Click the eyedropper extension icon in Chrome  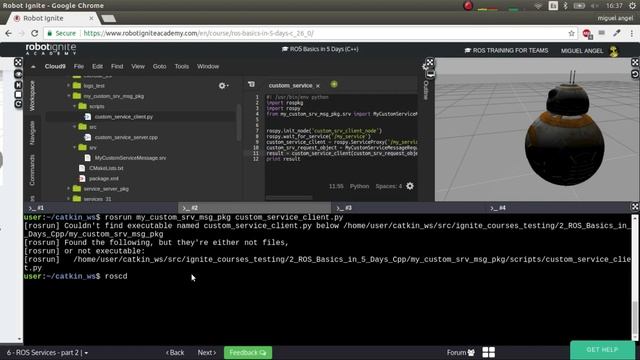coord(617,33)
